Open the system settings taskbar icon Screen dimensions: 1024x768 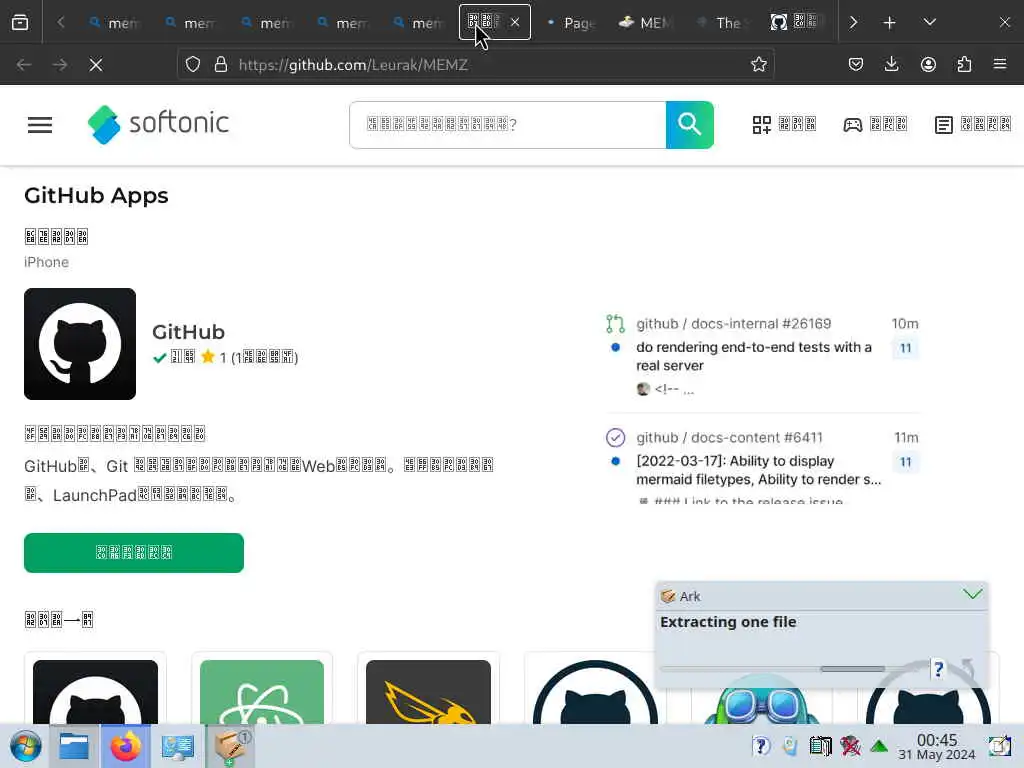(178, 746)
